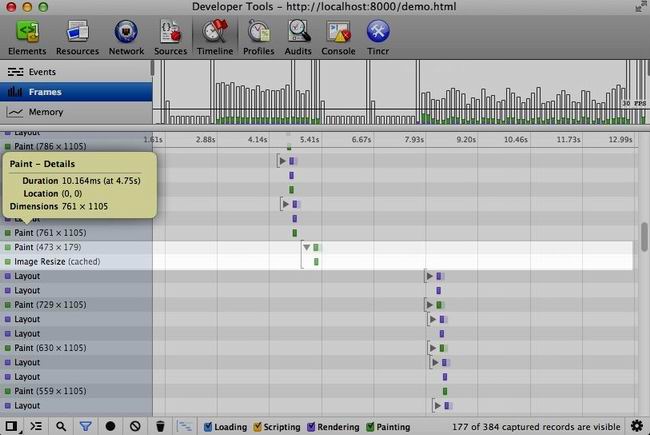Click the 5.41s time marker
Screen dimensions: 650x435
pyautogui.click(x=309, y=140)
